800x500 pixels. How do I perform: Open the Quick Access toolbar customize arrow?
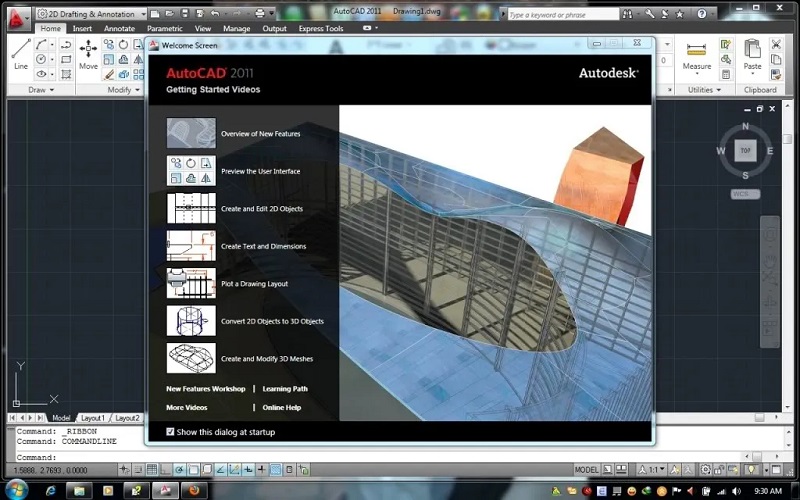(x=272, y=14)
